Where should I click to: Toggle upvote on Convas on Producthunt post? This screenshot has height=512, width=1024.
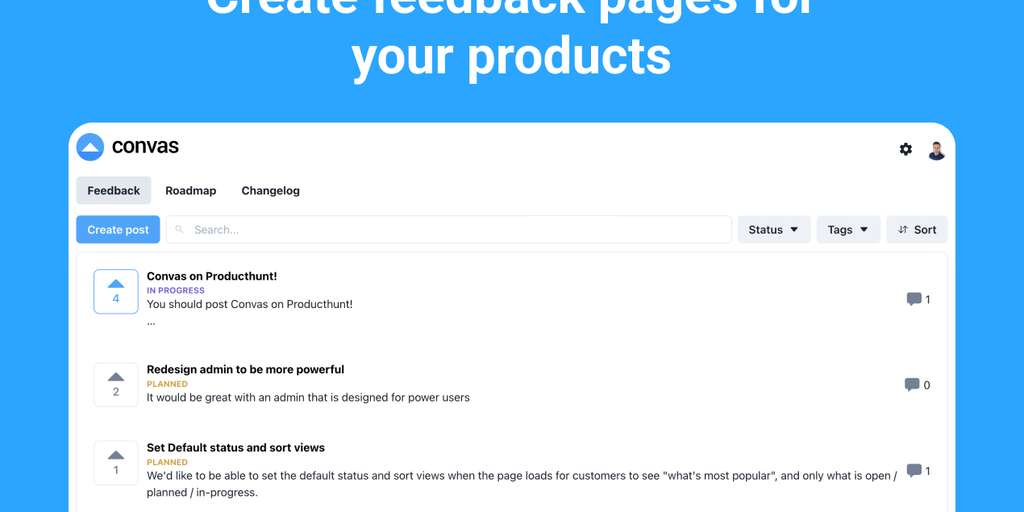[x=116, y=291]
